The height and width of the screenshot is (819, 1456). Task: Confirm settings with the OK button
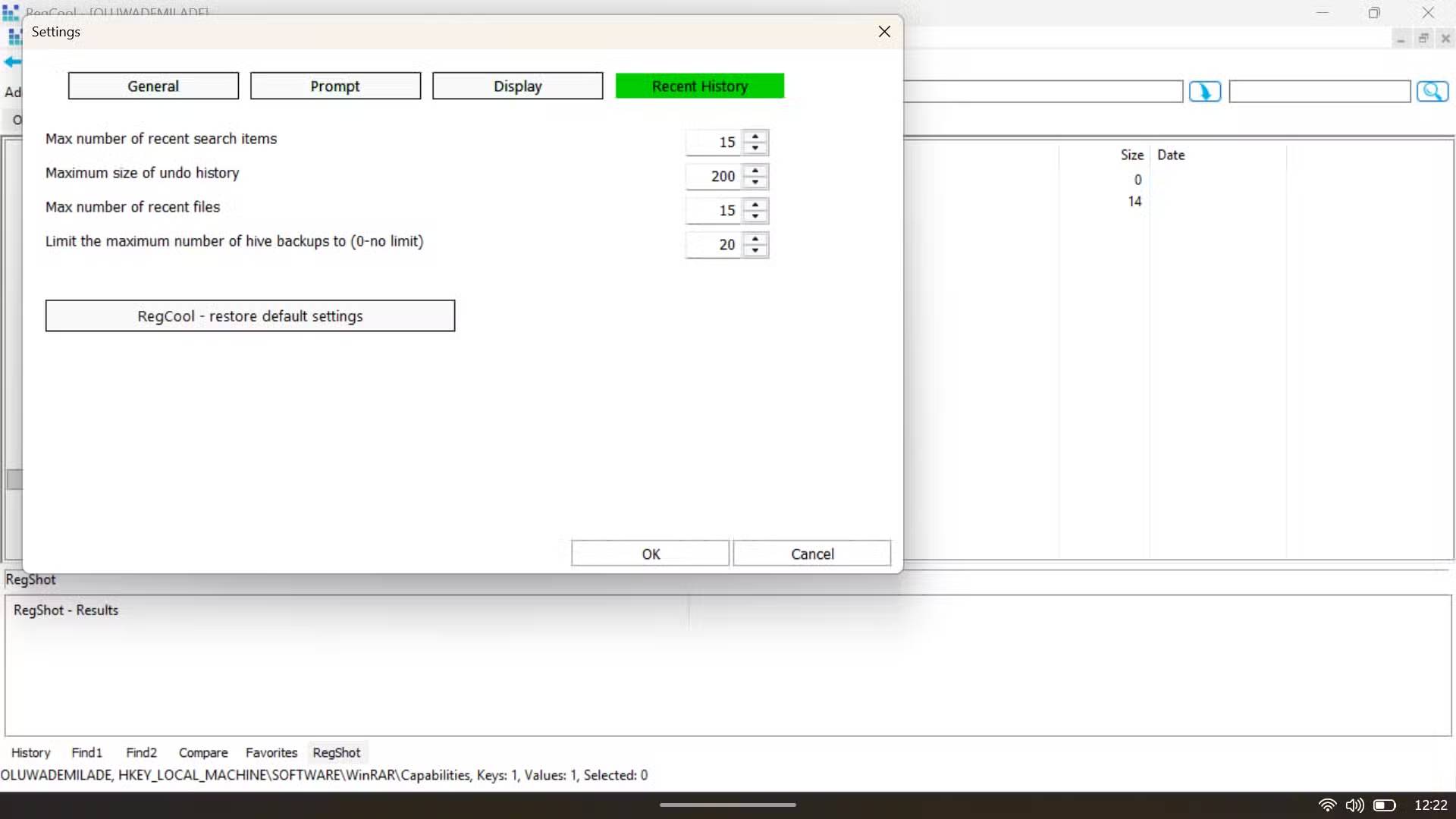[x=650, y=553]
